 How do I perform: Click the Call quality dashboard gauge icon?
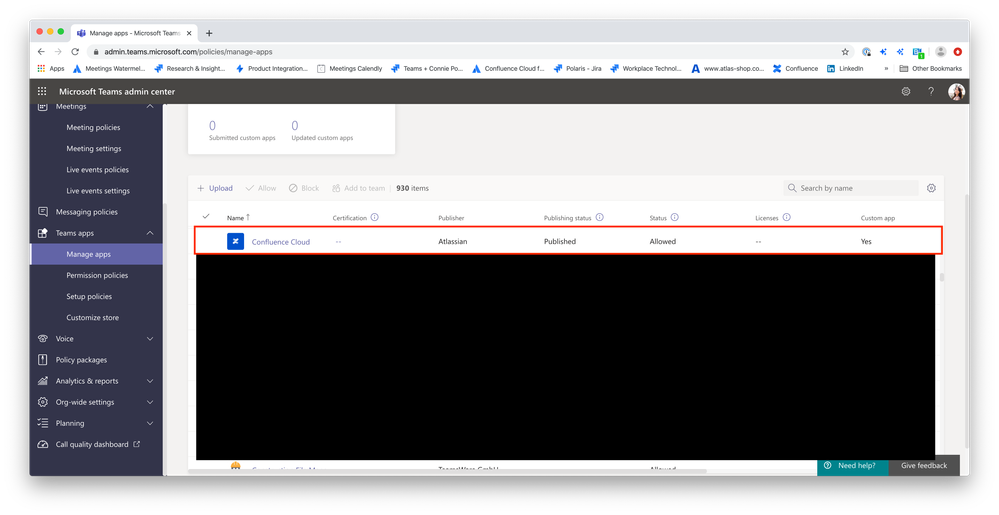point(43,444)
